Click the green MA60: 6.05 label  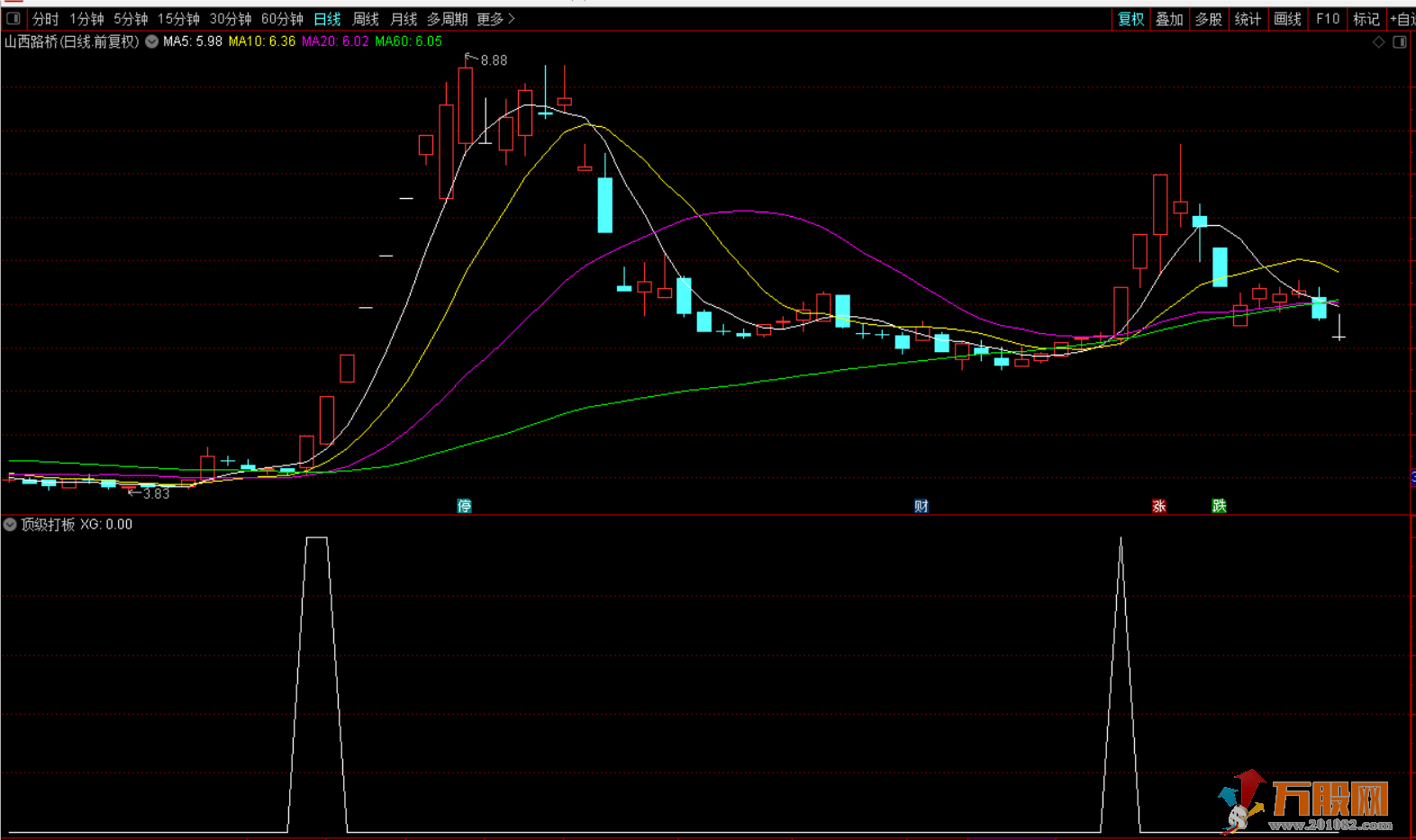coord(408,41)
